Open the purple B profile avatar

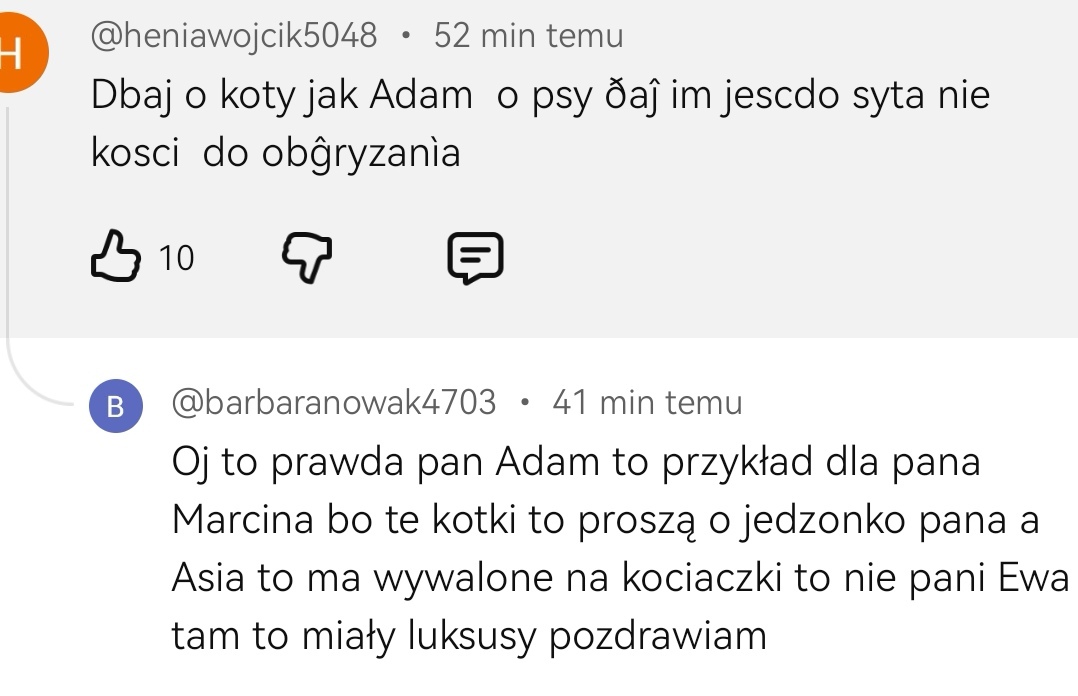[116, 406]
